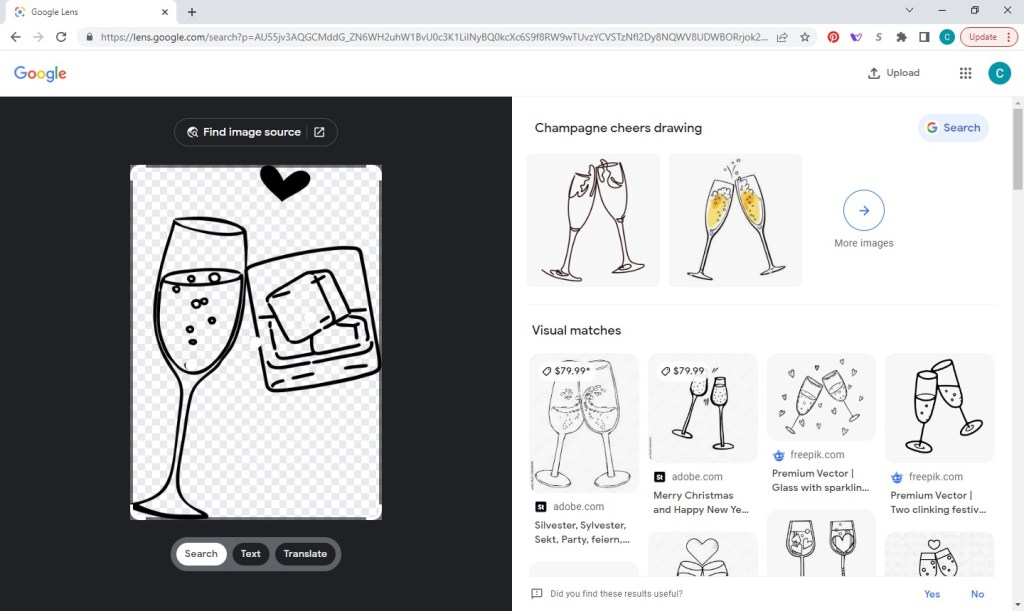Switch to Text mode
This screenshot has height=611, width=1024.
click(251, 554)
